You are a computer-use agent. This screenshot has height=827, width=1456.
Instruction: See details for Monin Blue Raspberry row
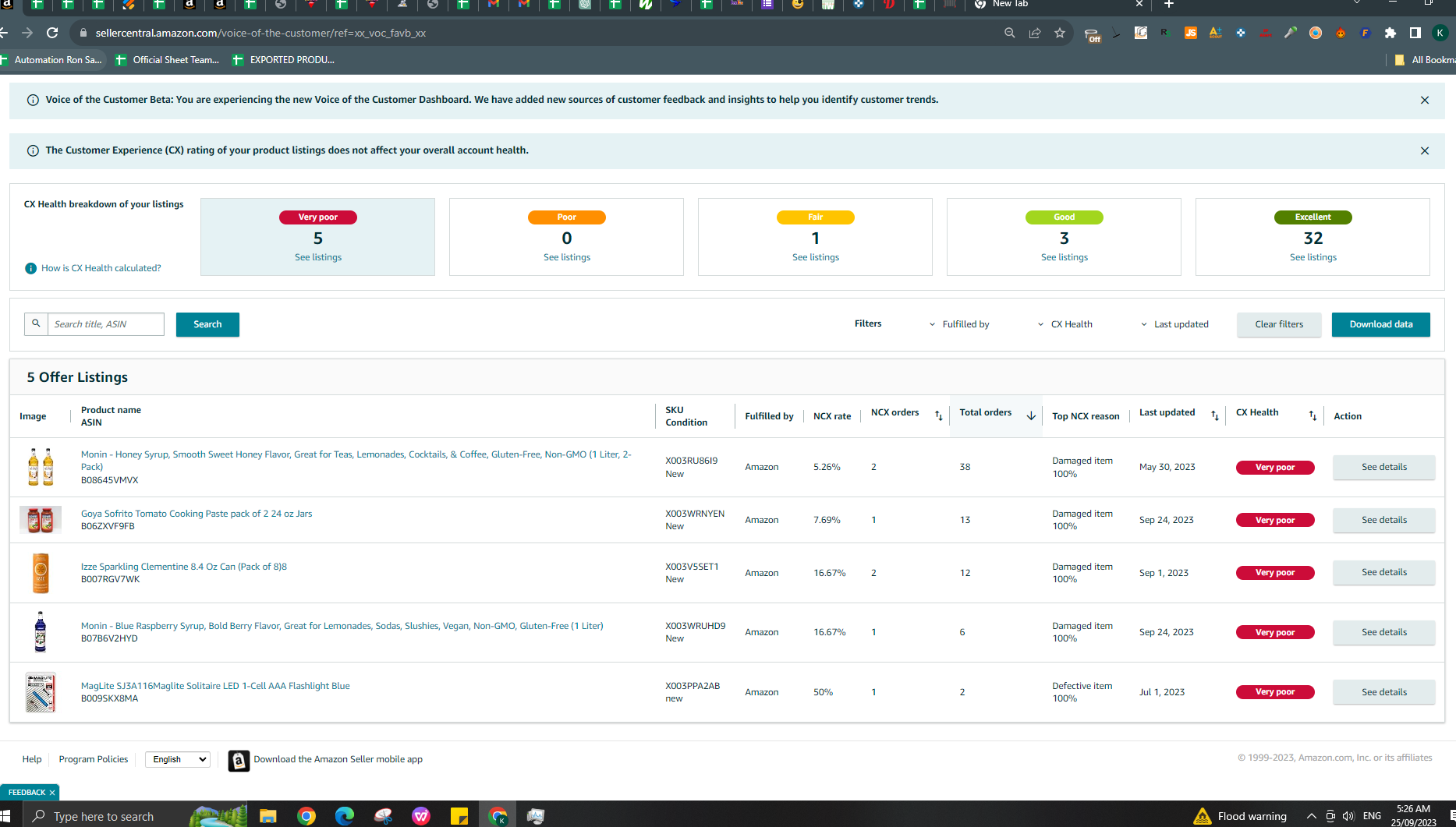pos(1384,632)
